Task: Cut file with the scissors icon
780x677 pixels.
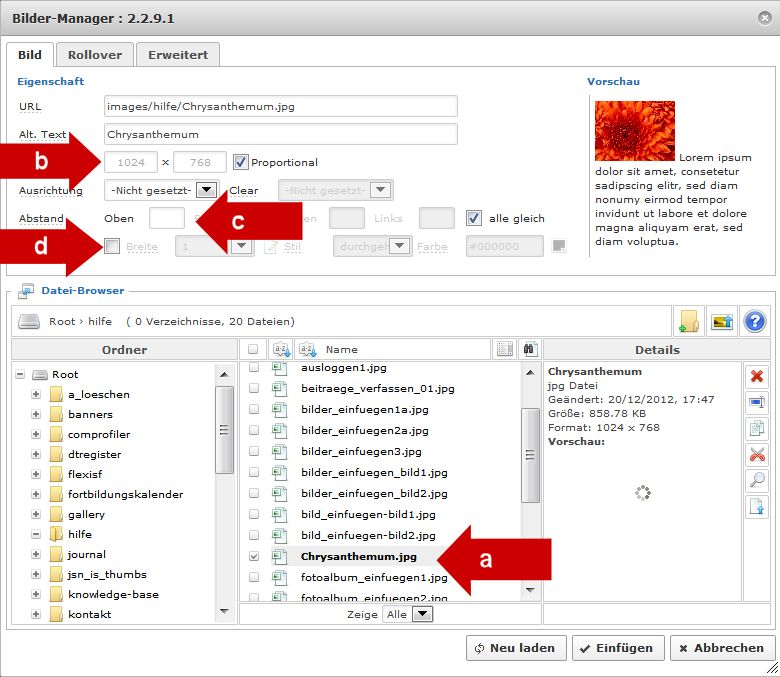Action: (757, 454)
